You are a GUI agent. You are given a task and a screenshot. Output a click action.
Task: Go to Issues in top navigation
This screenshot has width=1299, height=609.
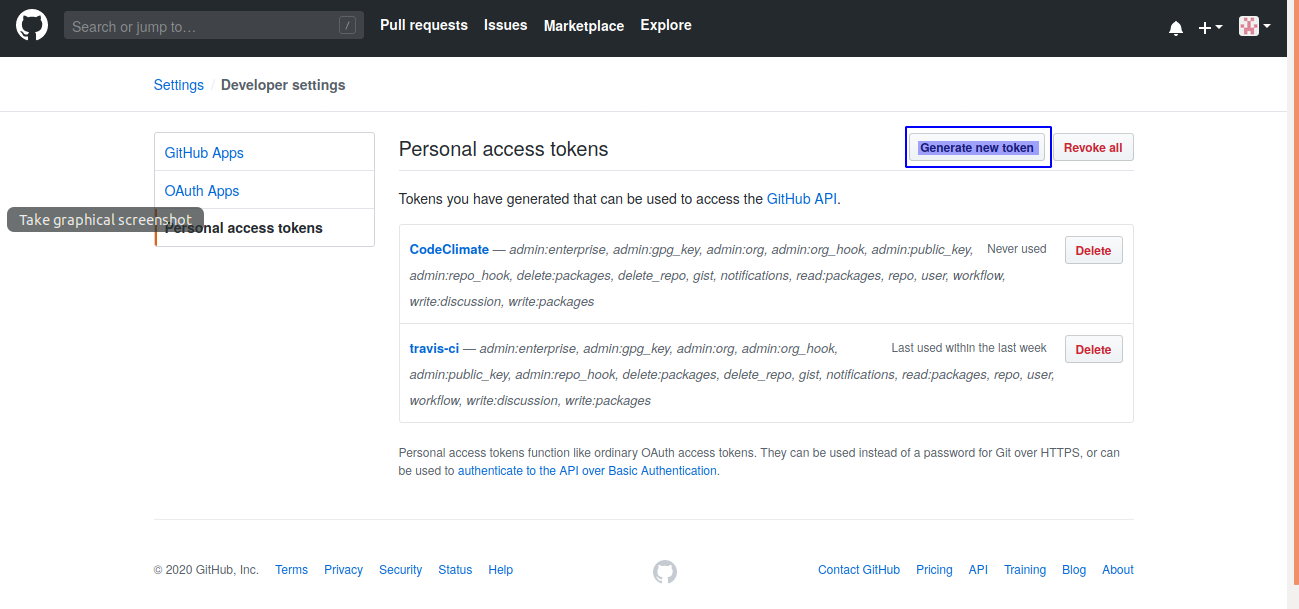click(x=505, y=25)
